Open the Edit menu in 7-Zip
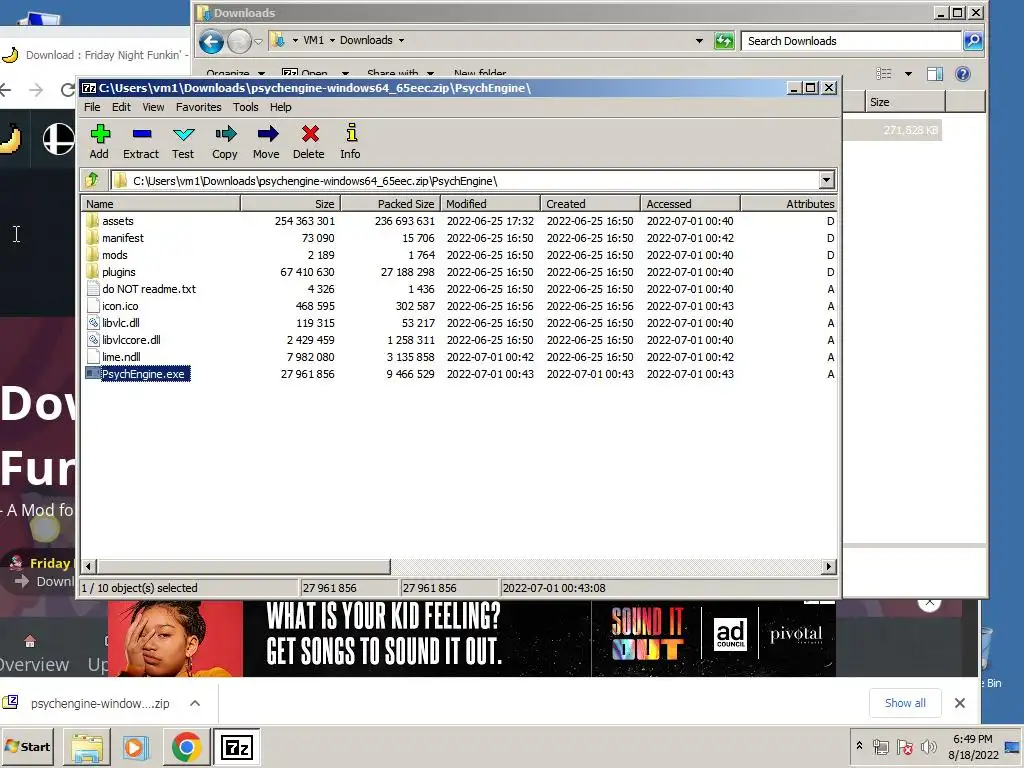 [x=121, y=107]
